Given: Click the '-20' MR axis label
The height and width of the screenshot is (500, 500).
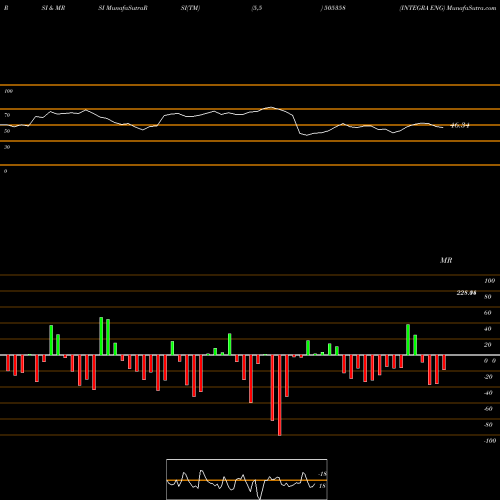Looking at the screenshot, I should coord(488,377).
